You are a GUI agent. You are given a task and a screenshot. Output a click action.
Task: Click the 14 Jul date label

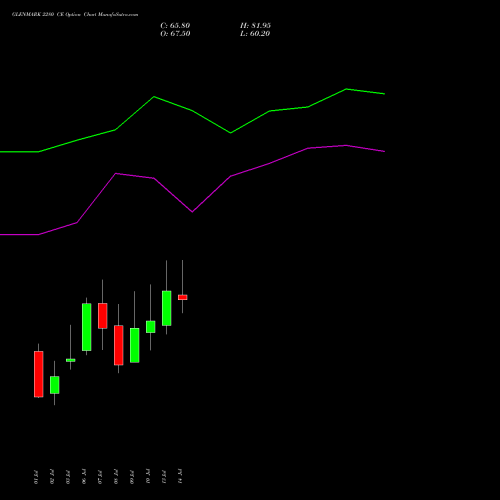pos(180,477)
